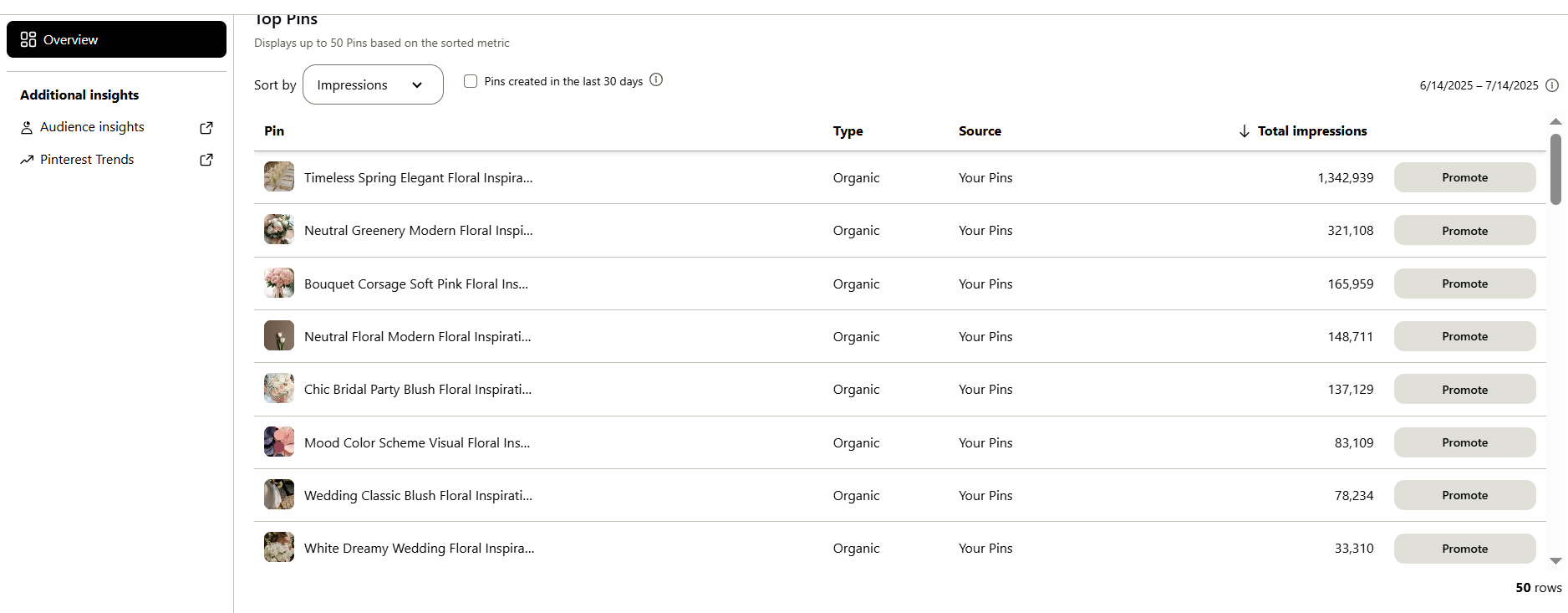Open the Impressions sort dropdown
This screenshot has height=613, width=1568.
point(373,84)
